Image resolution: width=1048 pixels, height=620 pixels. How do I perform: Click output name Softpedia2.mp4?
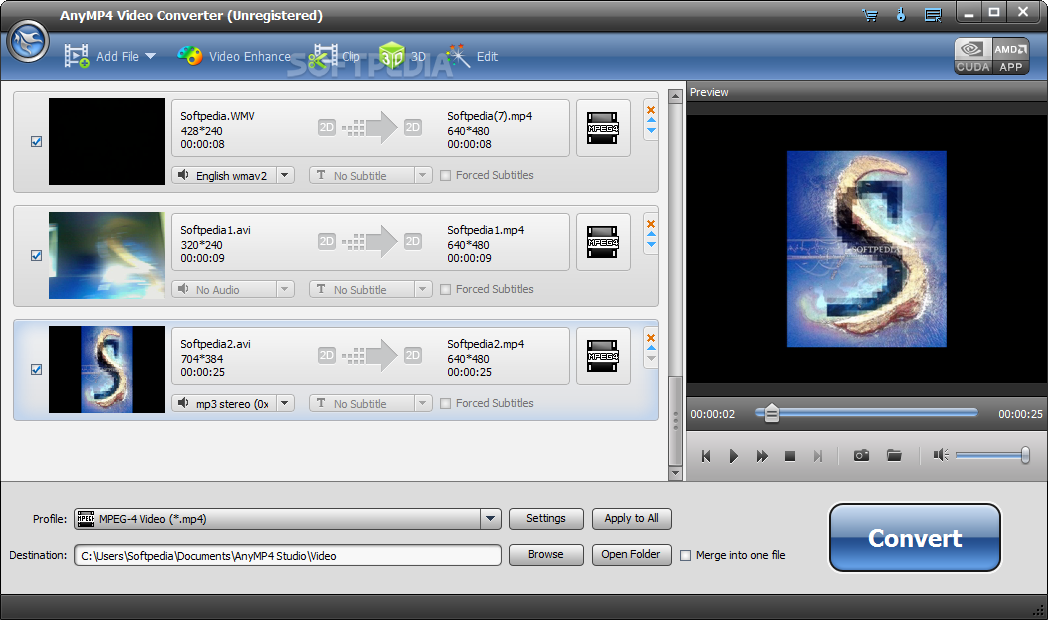tap(486, 343)
